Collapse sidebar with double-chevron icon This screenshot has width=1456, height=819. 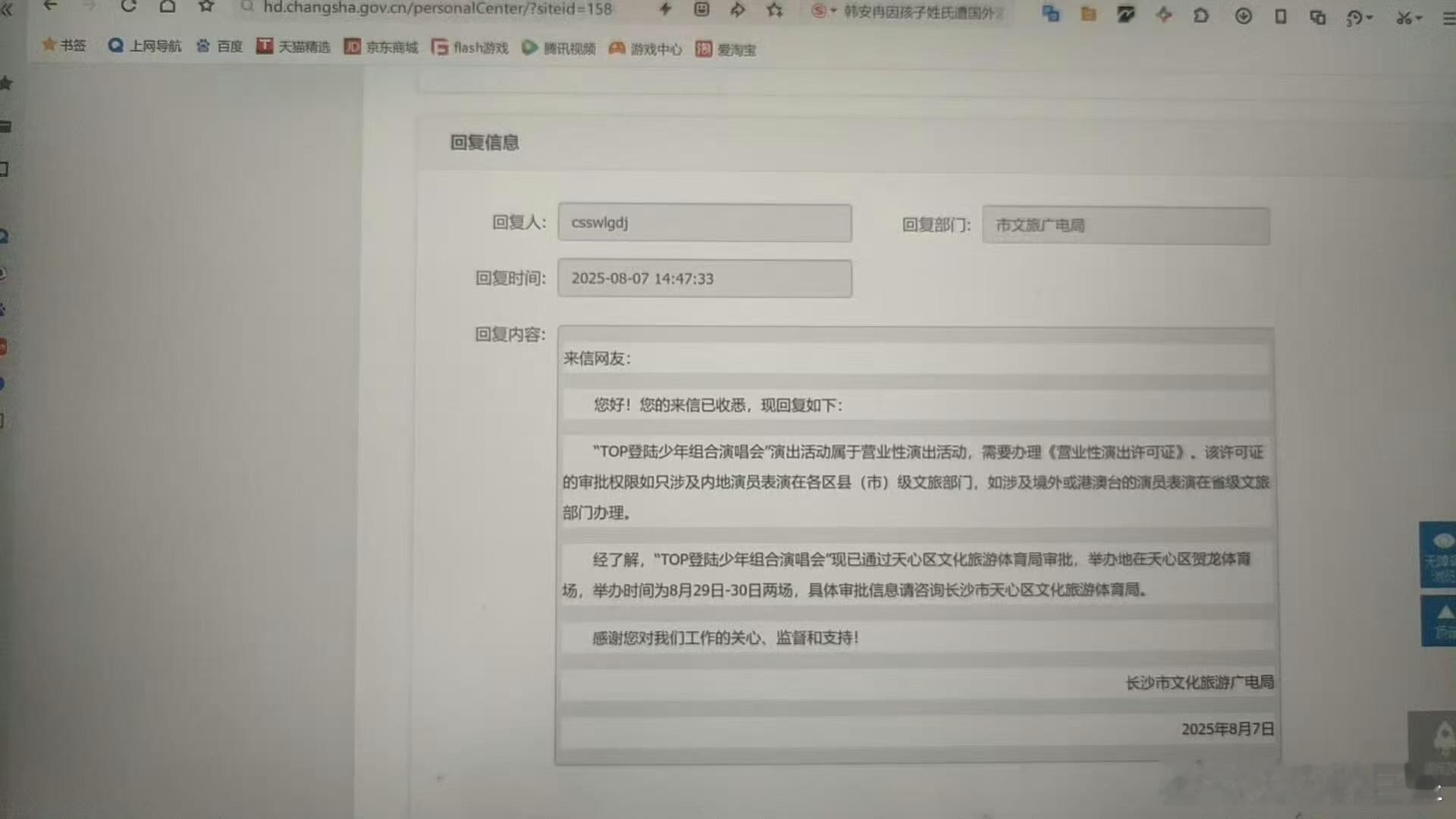pyautogui.click(x=7, y=9)
